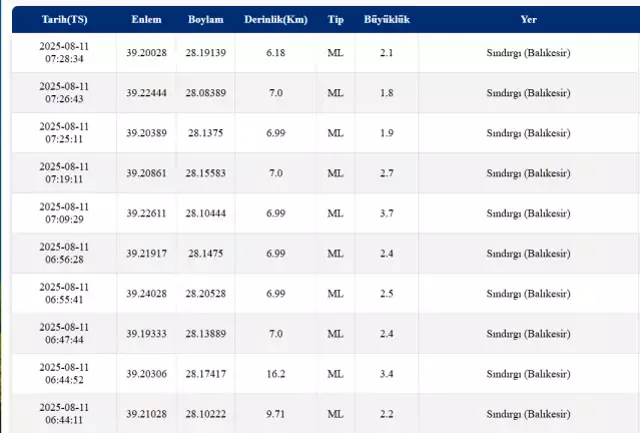The height and width of the screenshot is (433, 640).
Task: Click ML type in the 06:44:52 row
Action: pos(336,374)
